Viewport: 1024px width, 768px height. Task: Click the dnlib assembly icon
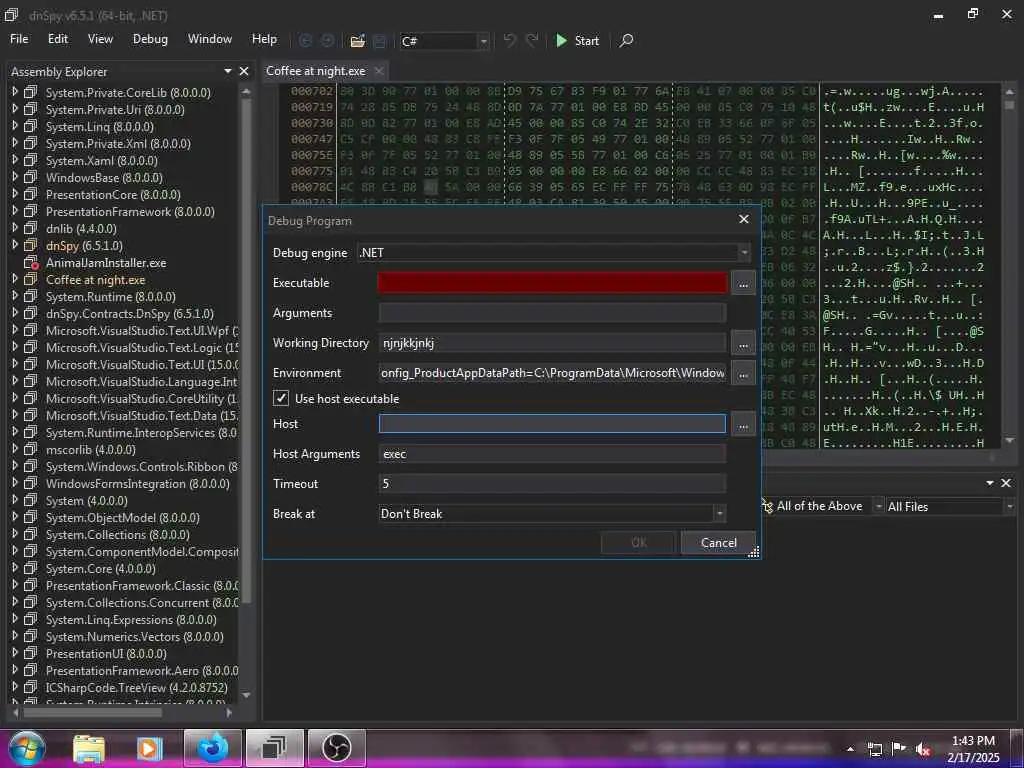[x=31, y=229]
